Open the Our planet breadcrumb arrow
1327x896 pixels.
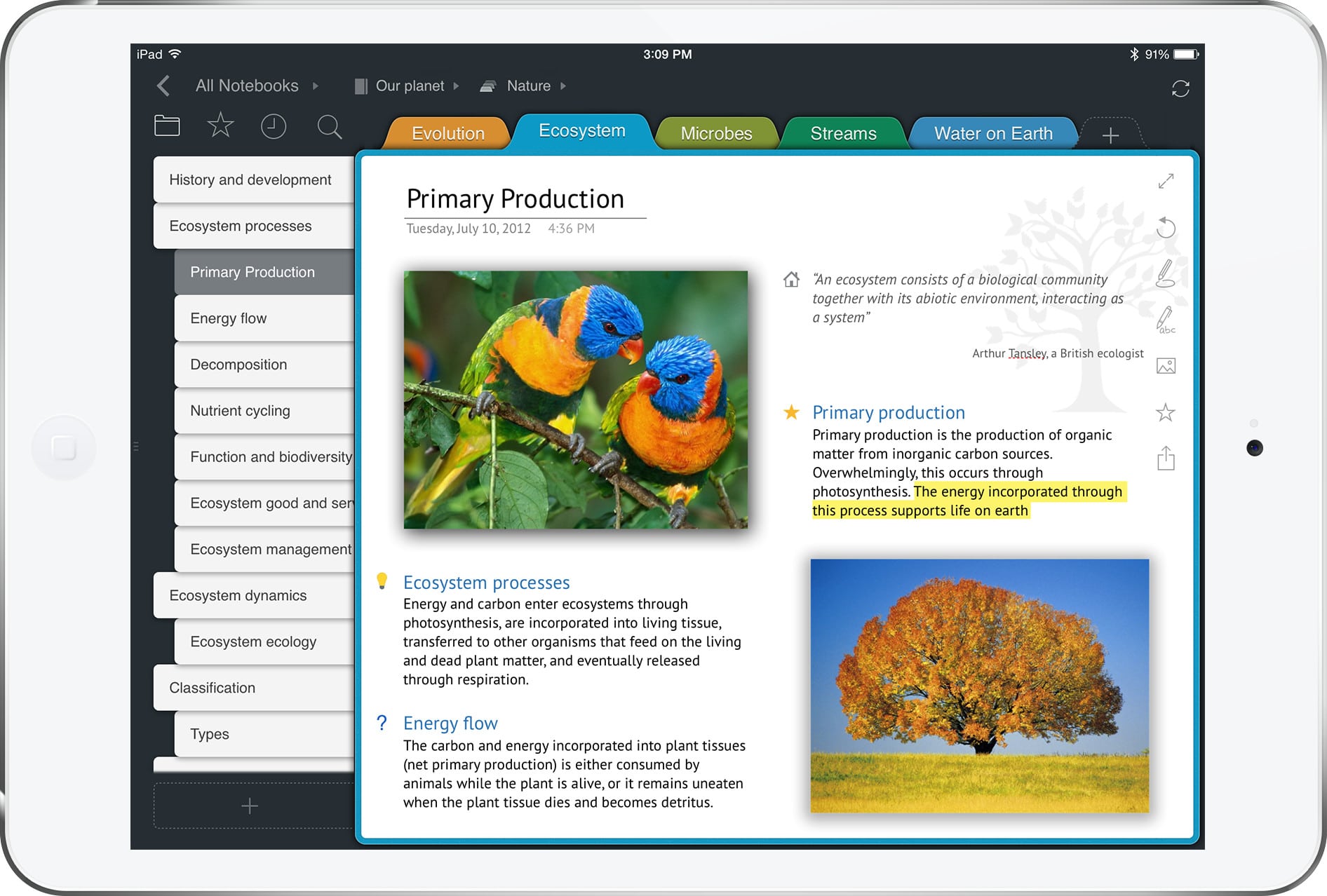(x=456, y=86)
